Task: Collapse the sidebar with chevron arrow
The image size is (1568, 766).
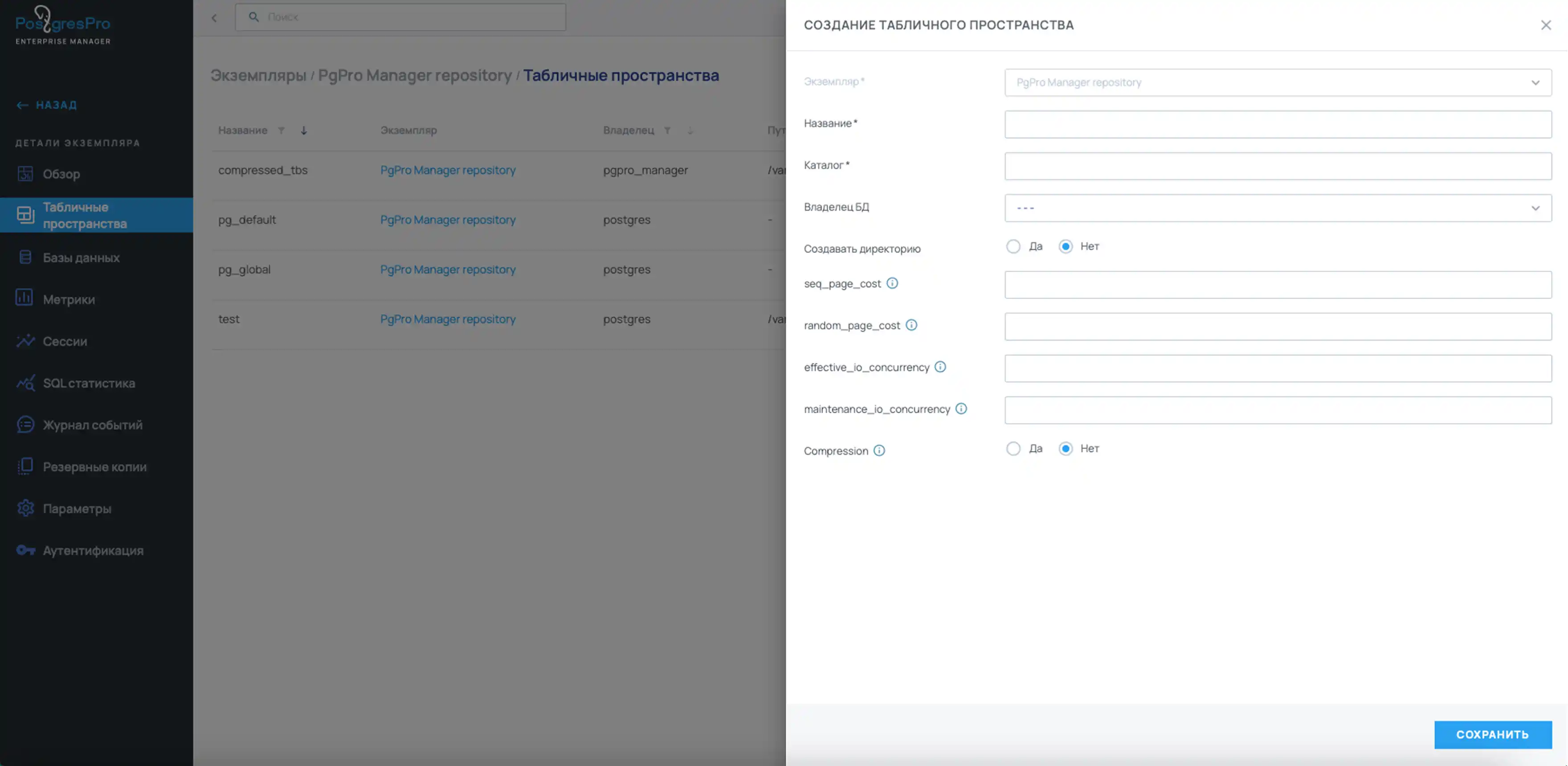Action: point(214,18)
